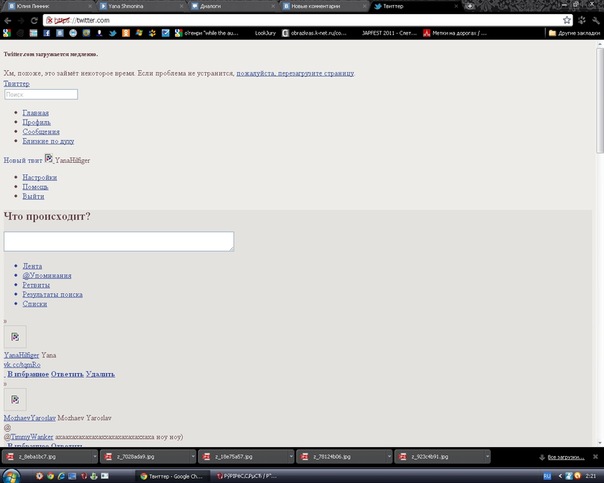Open the 'Настройки' link
The height and width of the screenshot is (483, 604).
click(x=40, y=178)
